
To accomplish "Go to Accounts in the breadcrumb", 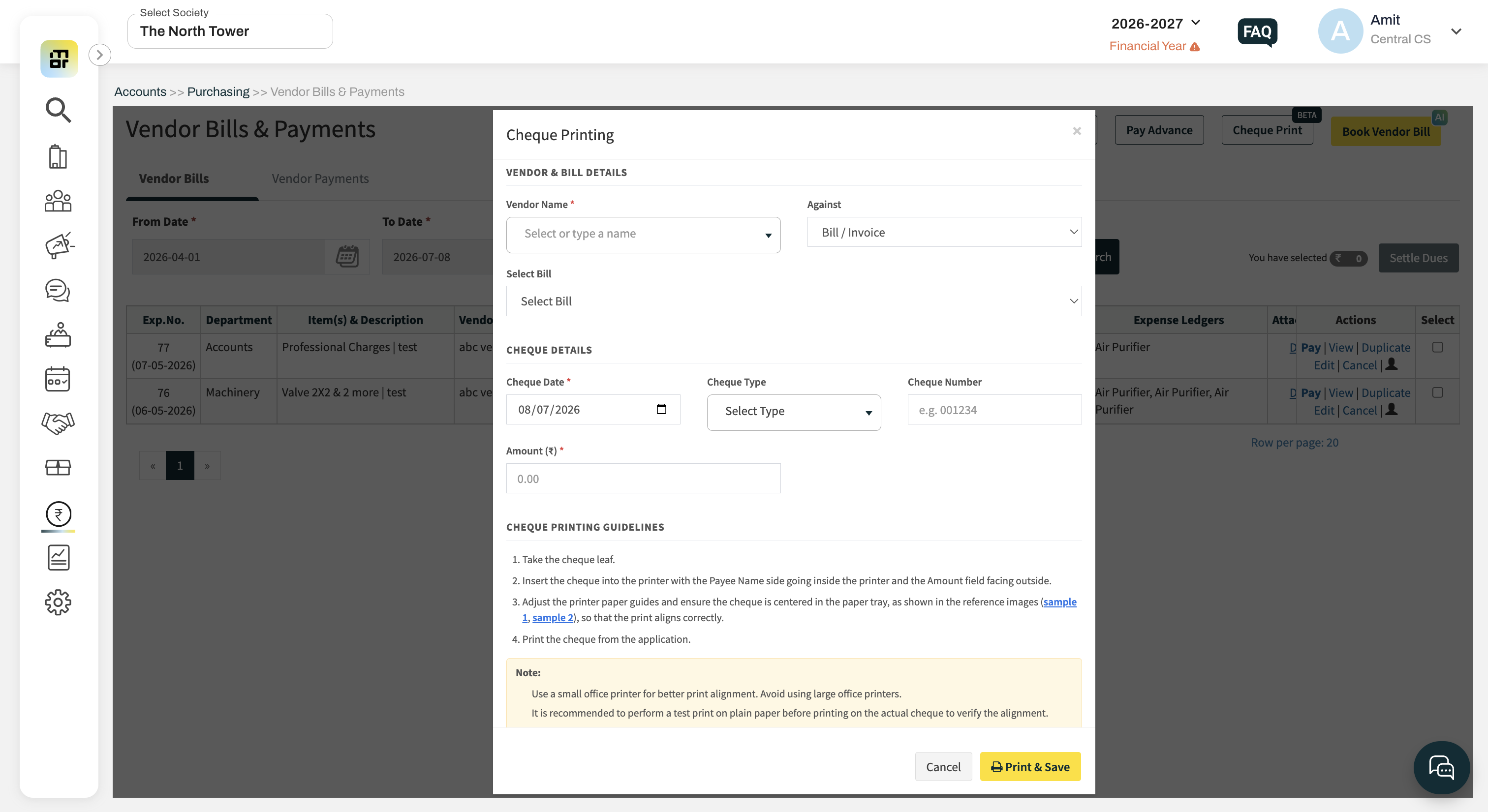I will tap(140, 92).
